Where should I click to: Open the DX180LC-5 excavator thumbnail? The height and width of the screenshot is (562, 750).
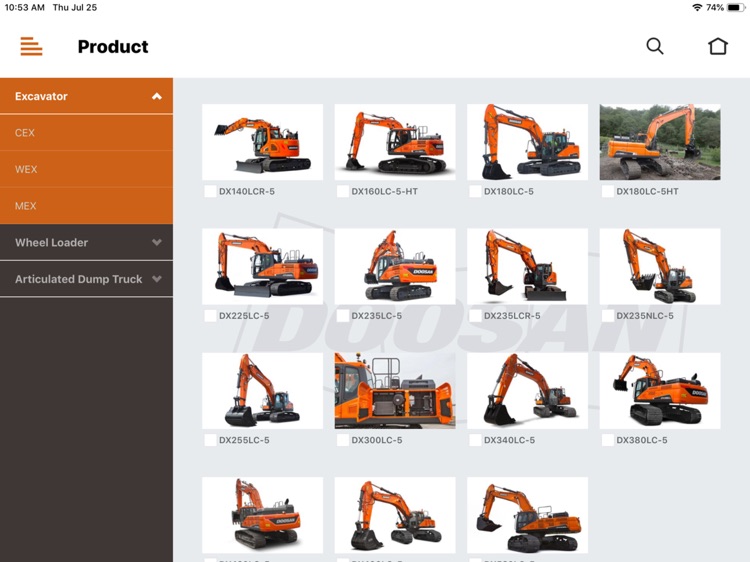pos(528,142)
